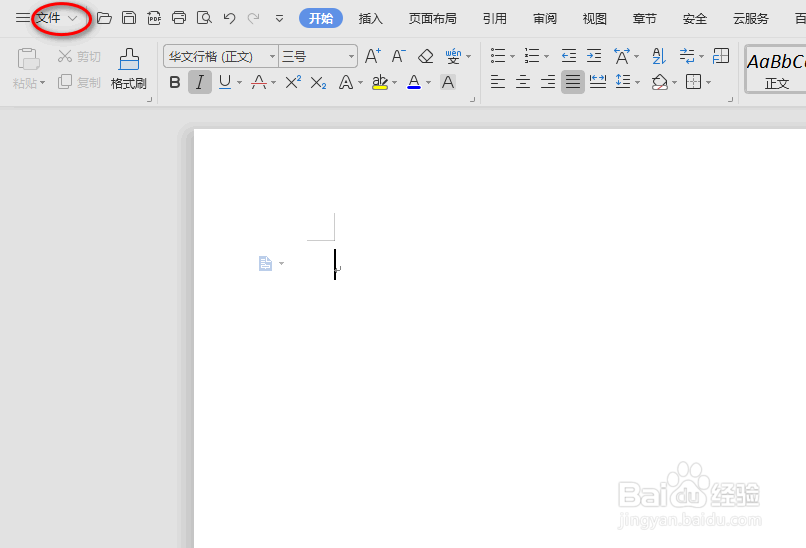The height and width of the screenshot is (548, 806).
Task: Decrease paragraph indent
Action: pyautogui.click(x=569, y=56)
